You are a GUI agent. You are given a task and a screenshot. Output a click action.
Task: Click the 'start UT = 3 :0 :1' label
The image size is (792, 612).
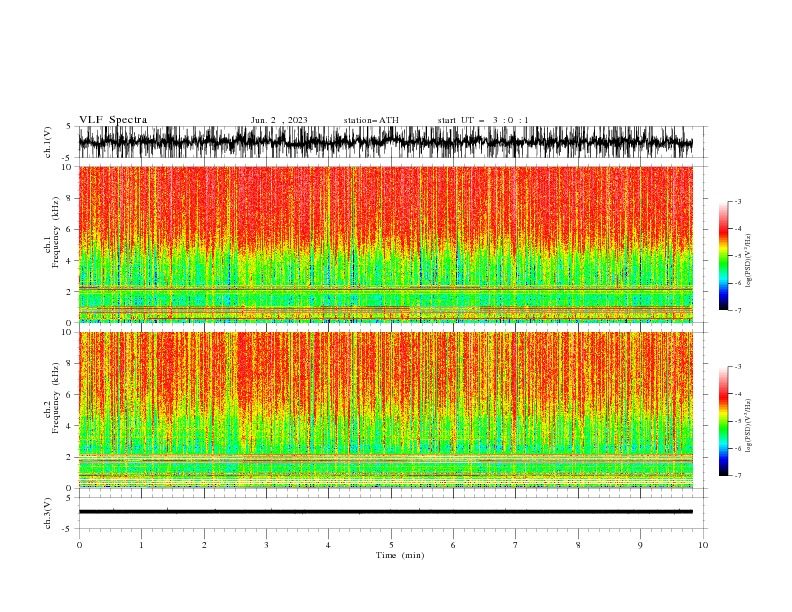click(483, 120)
